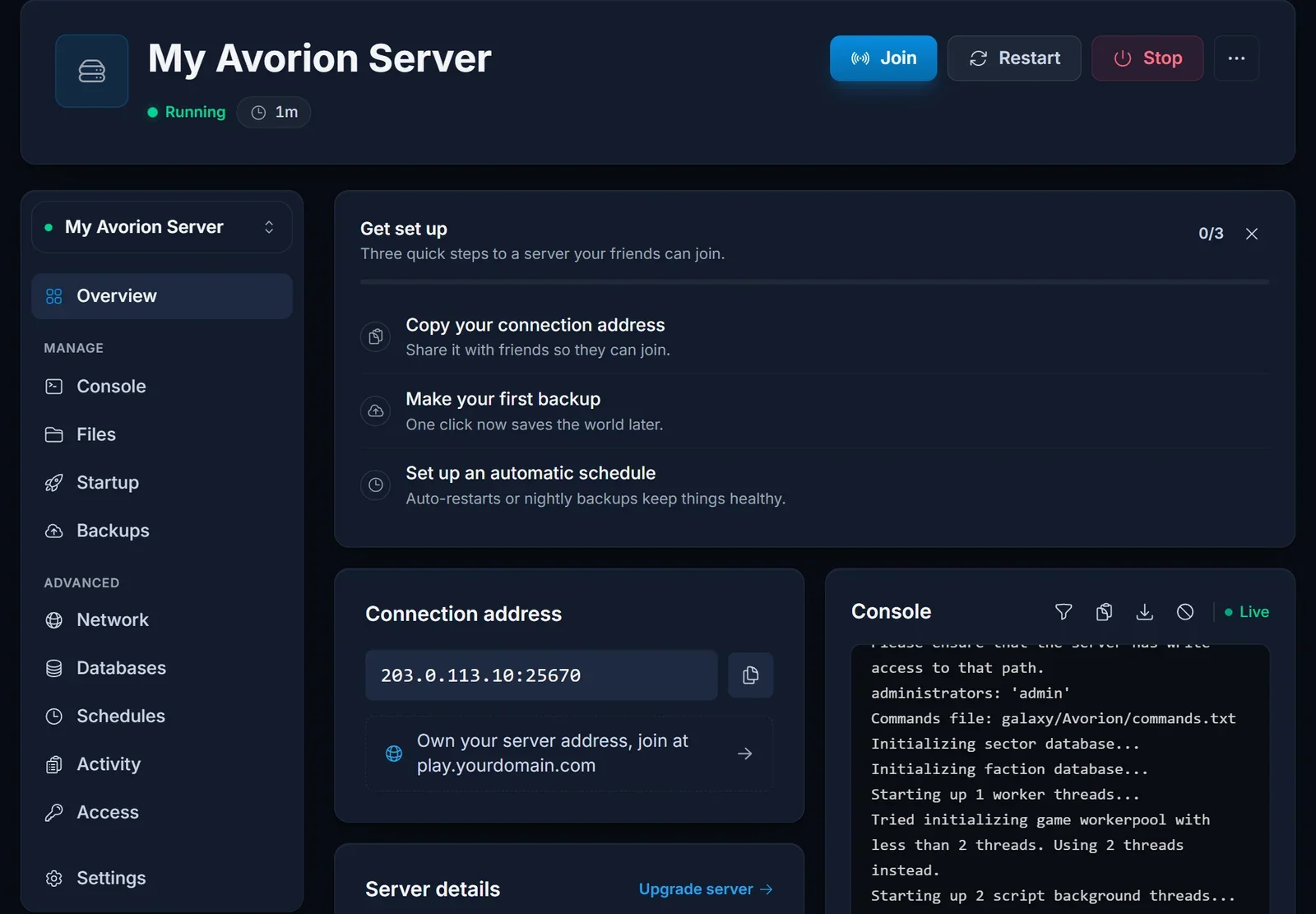The image size is (1316, 914).
Task: Click the console line "administrators: 'admin'"
Action: (x=971, y=694)
